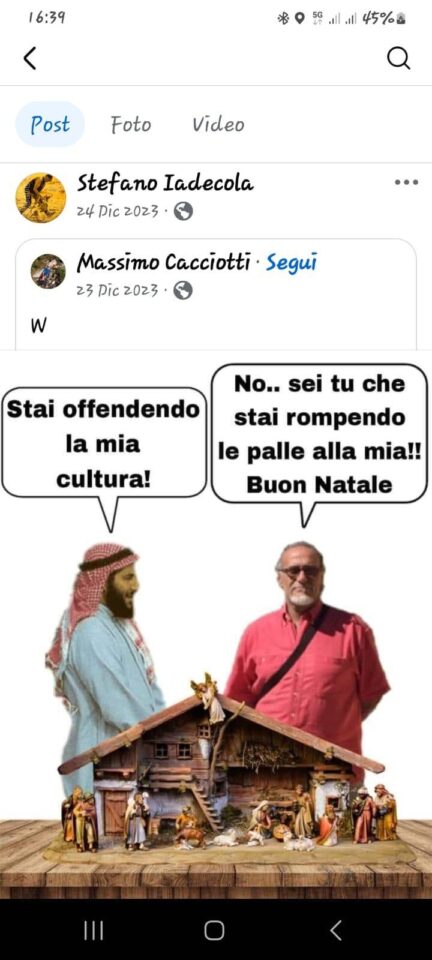Open Massimo Cacciotti's profile name link
The image size is (432, 960).
click(163, 263)
